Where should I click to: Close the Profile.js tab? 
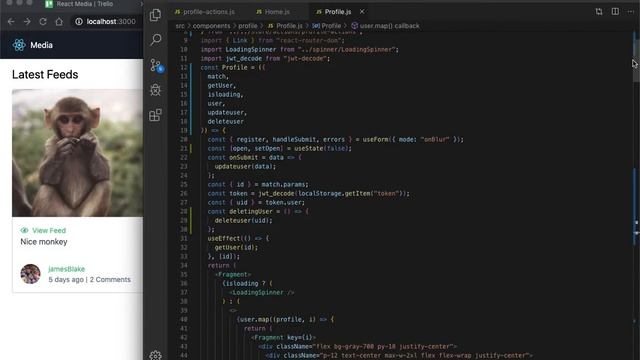[x=362, y=11]
